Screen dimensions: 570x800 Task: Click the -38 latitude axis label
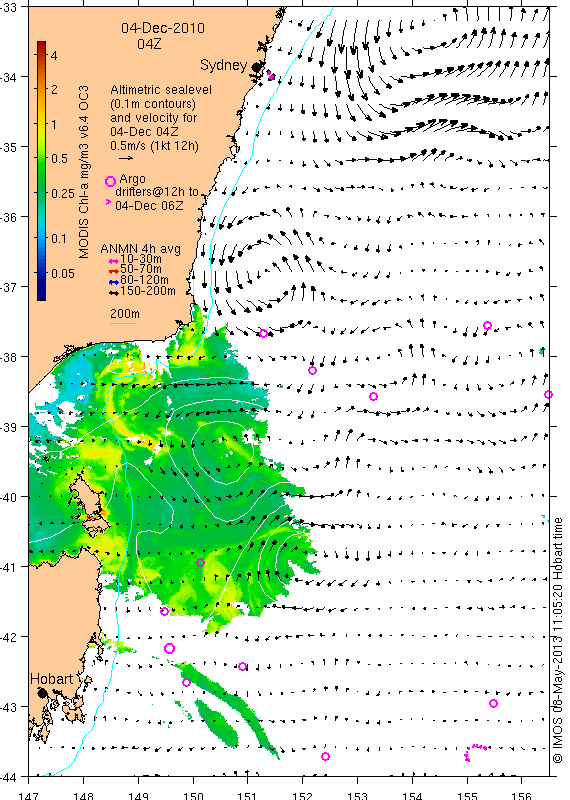click(9, 357)
